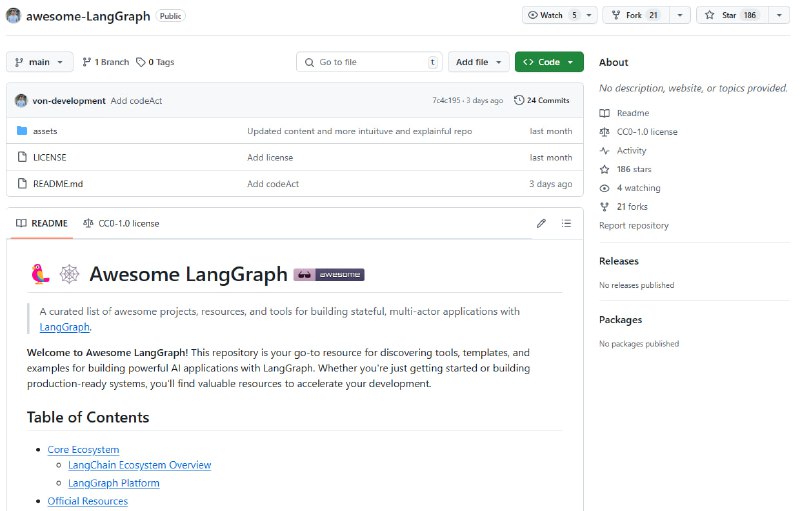This screenshot has height=511, width=800.
Task: Open the 'Updated content and more intuituve' commit message
Action: click(x=360, y=131)
